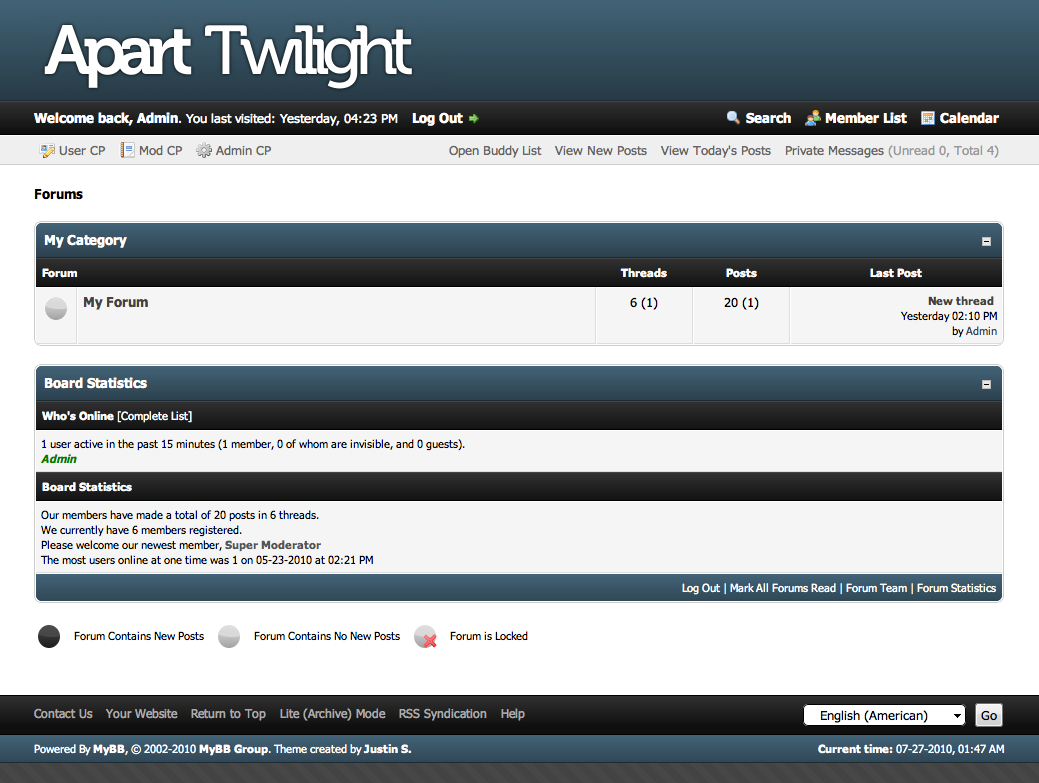Click Help in the footer

click(x=512, y=713)
